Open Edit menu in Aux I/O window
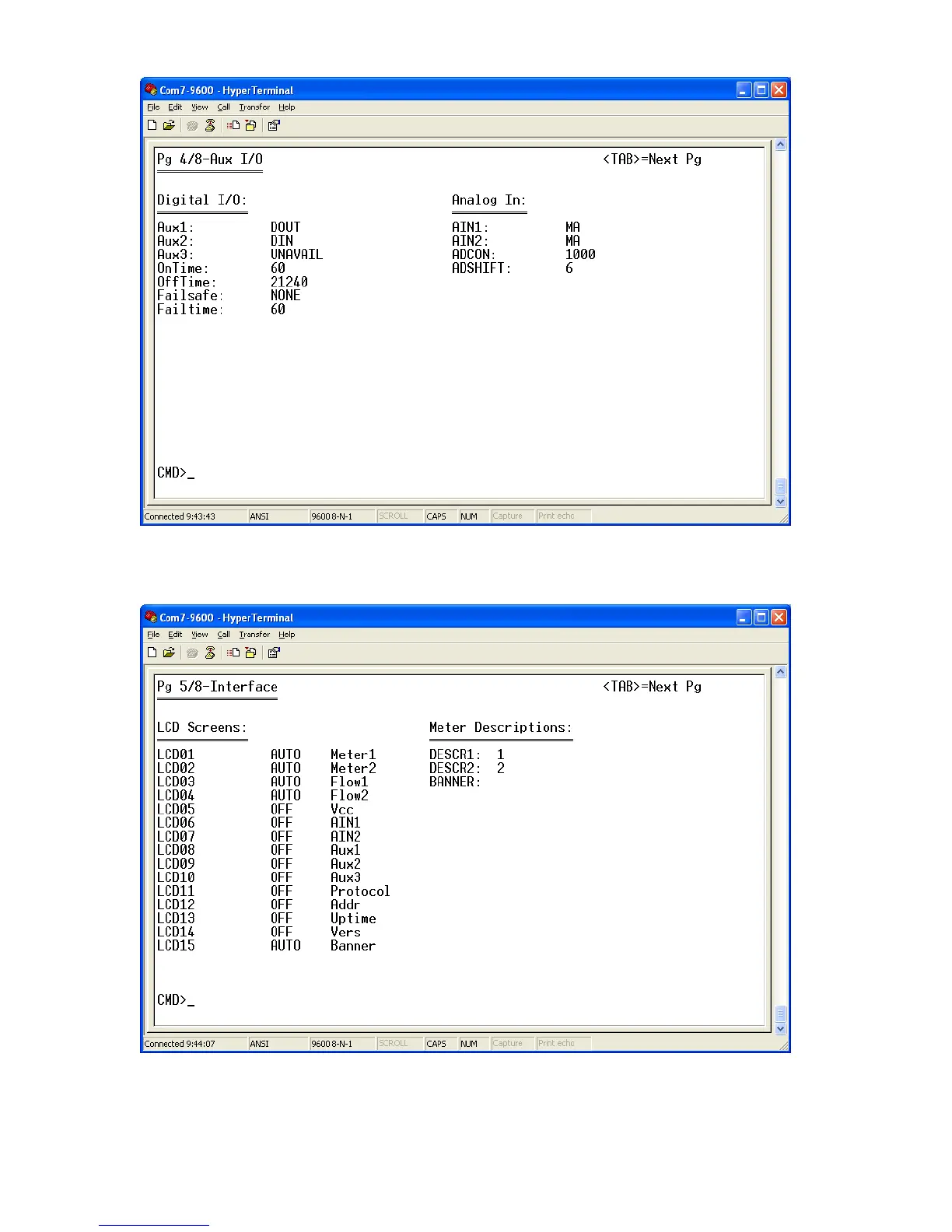The height and width of the screenshot is (1232, 952). pos(175,107)
